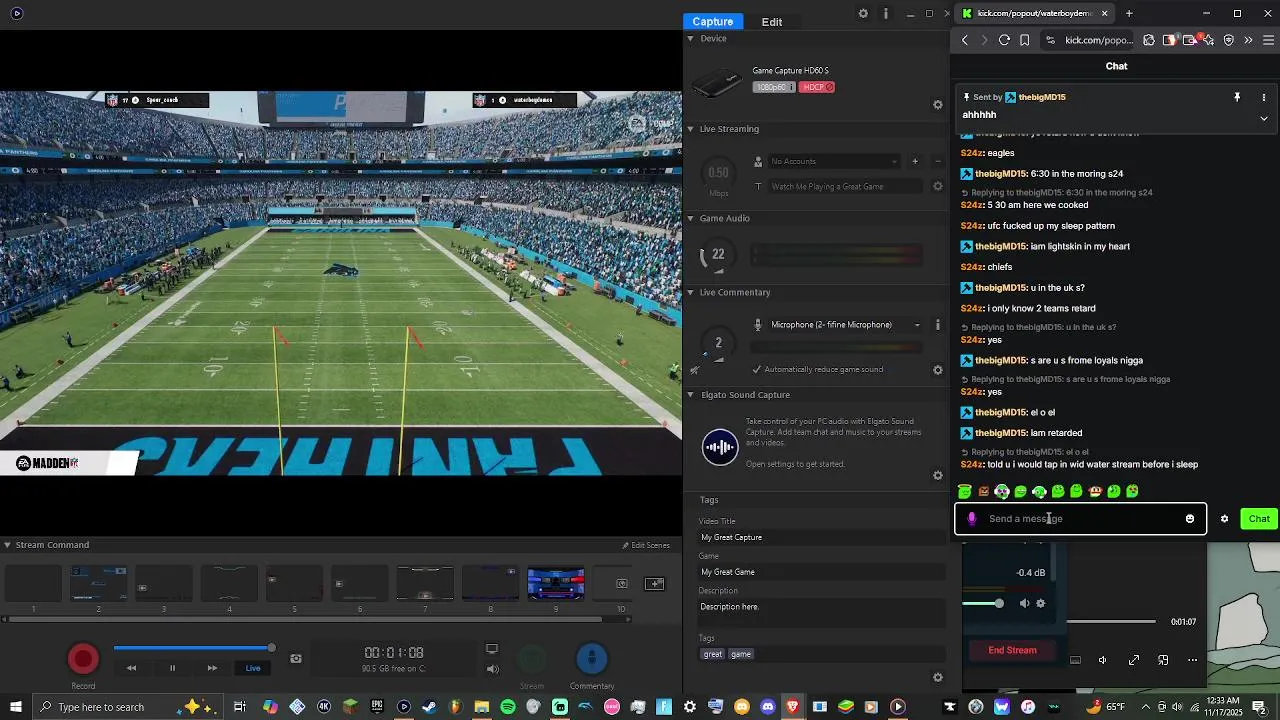Collapse the Elgato Sound Capture section

690,395
